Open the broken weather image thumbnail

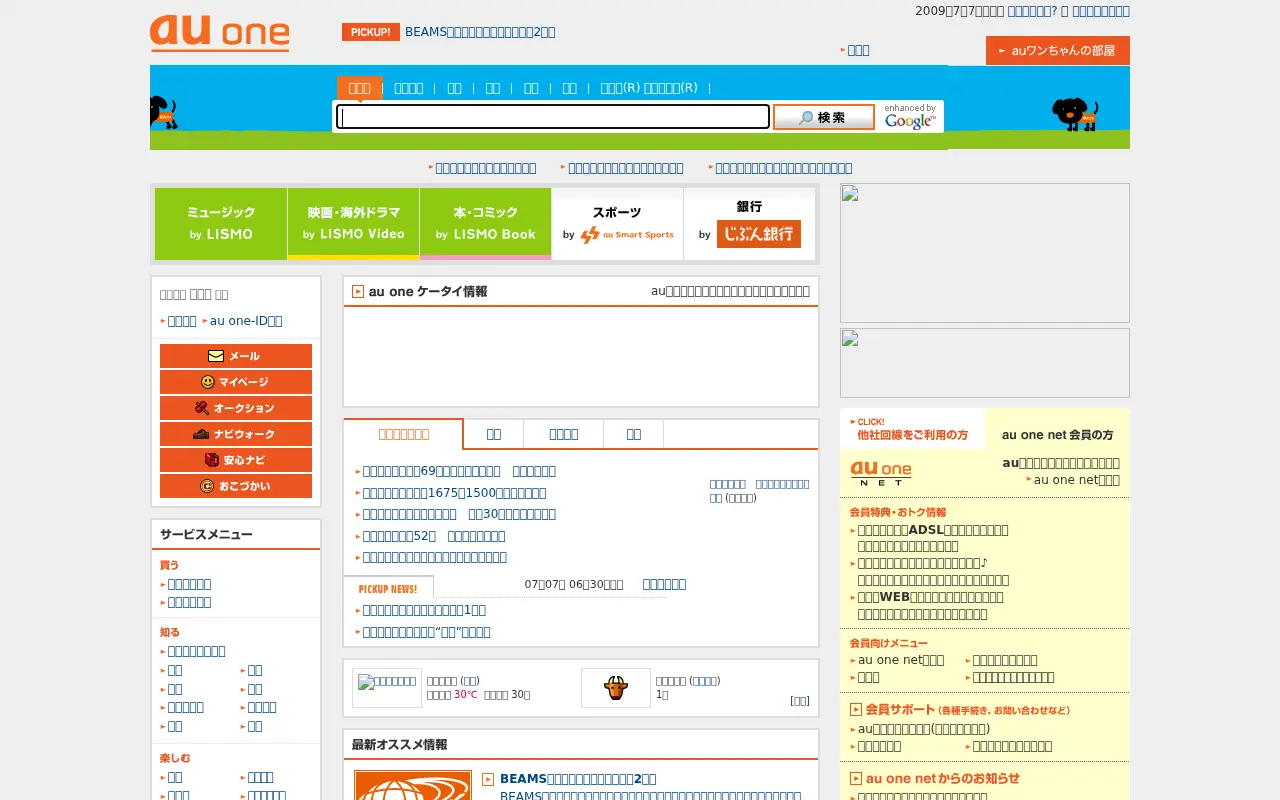pyautogui.click(x=387, y=688)
